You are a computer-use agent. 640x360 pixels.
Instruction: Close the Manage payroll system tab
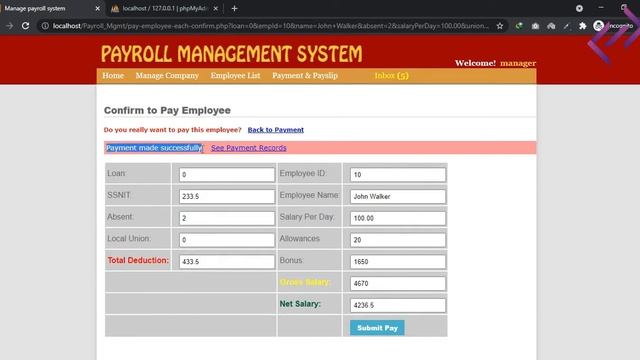tap(98, 8)
